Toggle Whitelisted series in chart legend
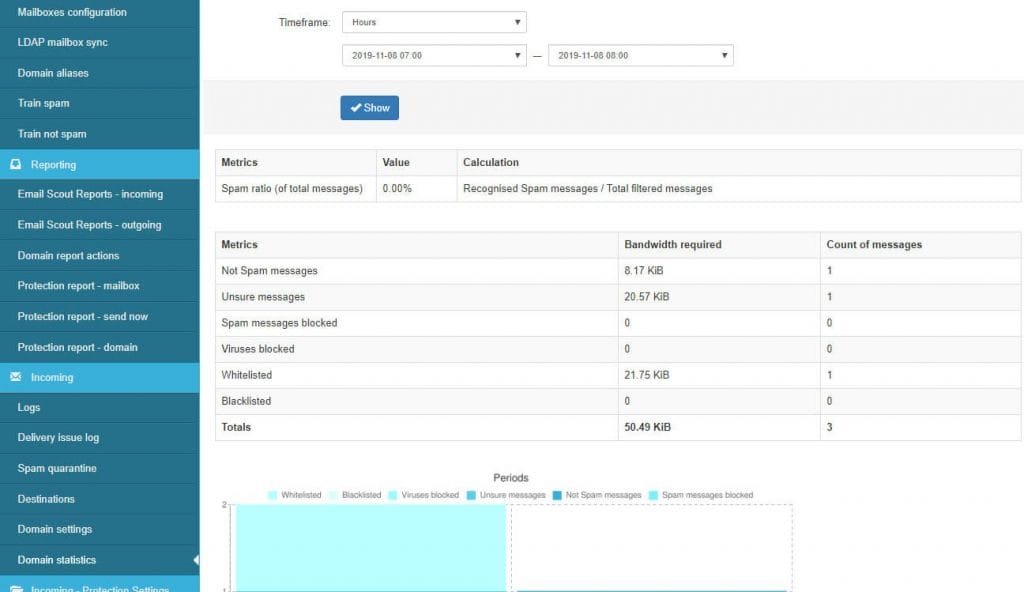1024x592 pixels. 293,495
